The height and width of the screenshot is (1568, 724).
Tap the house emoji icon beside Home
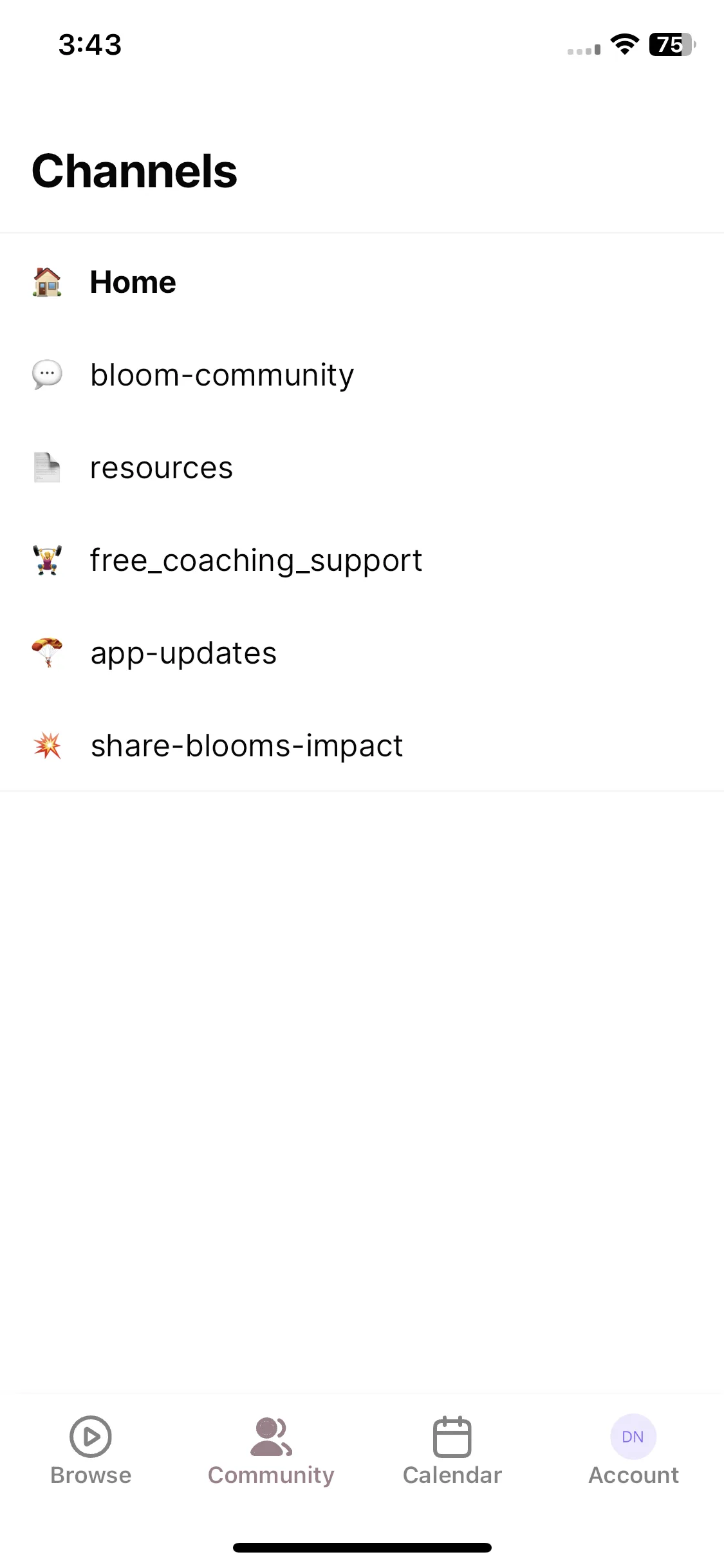47,282
